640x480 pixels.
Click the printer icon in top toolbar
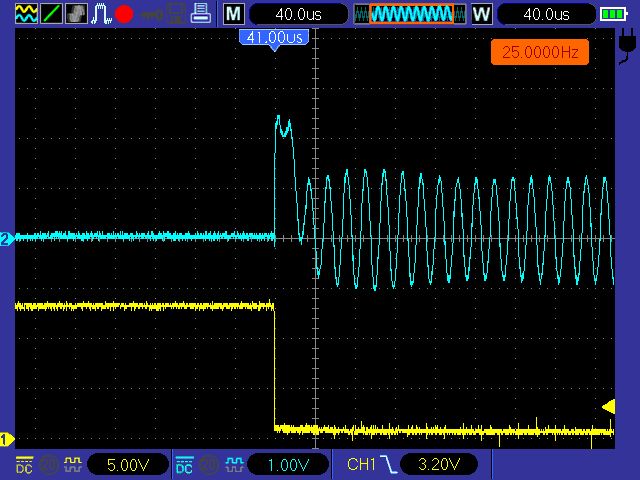[x=200, y=14]
